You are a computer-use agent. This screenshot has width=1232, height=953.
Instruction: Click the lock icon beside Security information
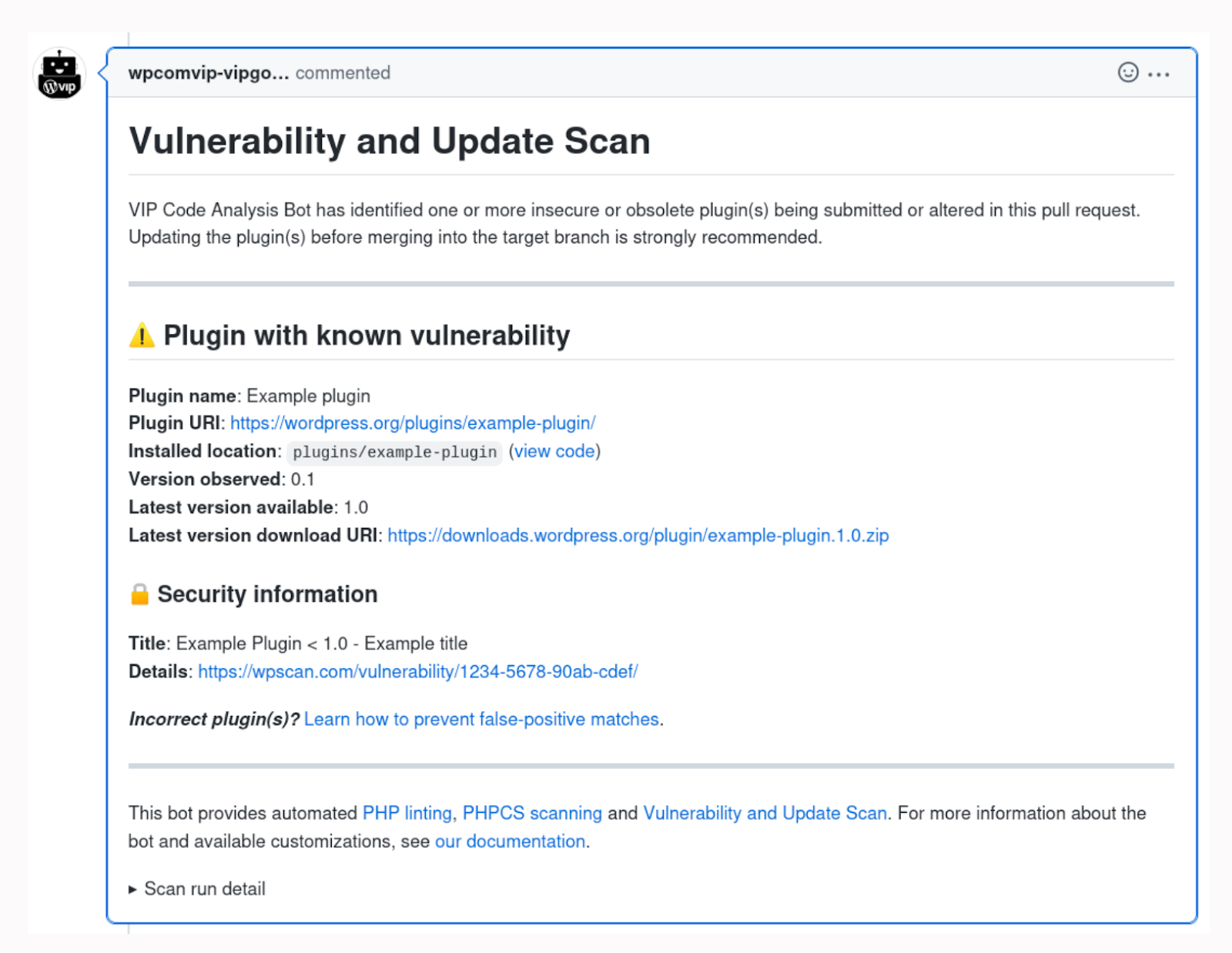[x=140, y=593]
